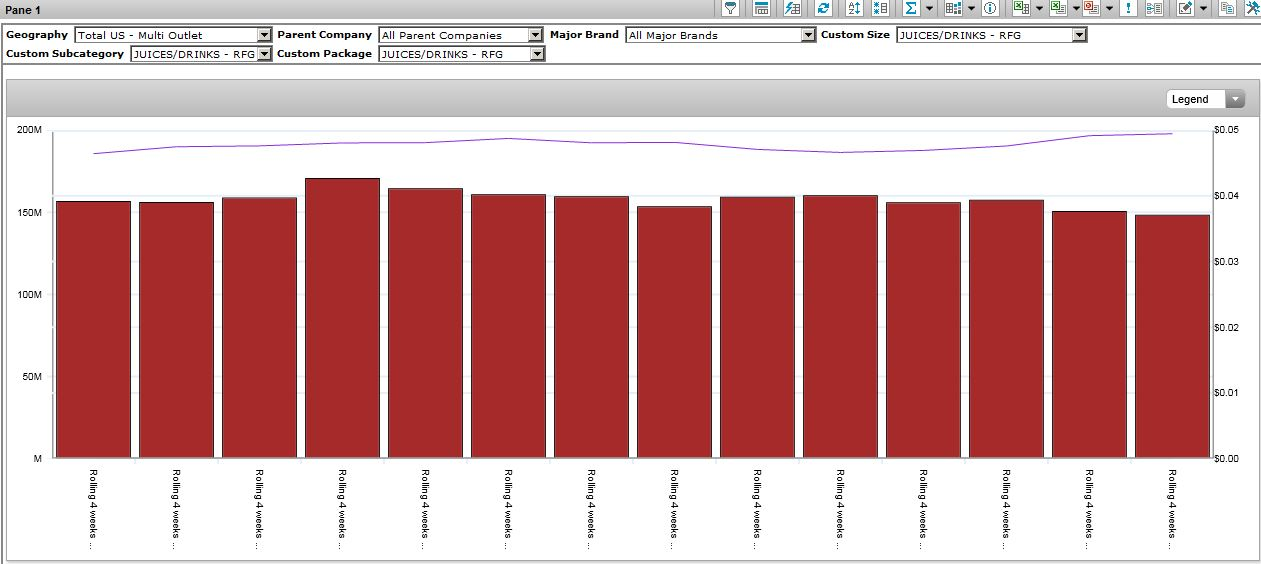Click the refresh icon in toolbar

(823, 8)
